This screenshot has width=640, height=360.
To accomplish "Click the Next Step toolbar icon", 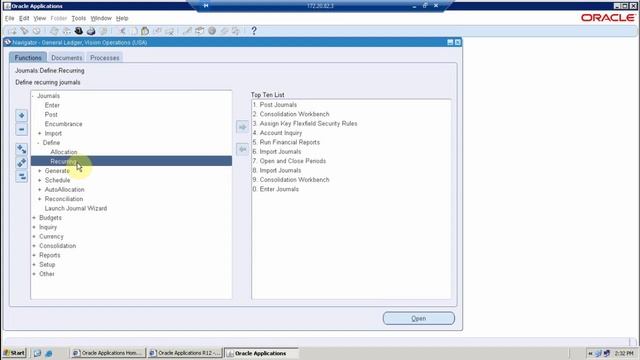I will click(x=66, y=31).
